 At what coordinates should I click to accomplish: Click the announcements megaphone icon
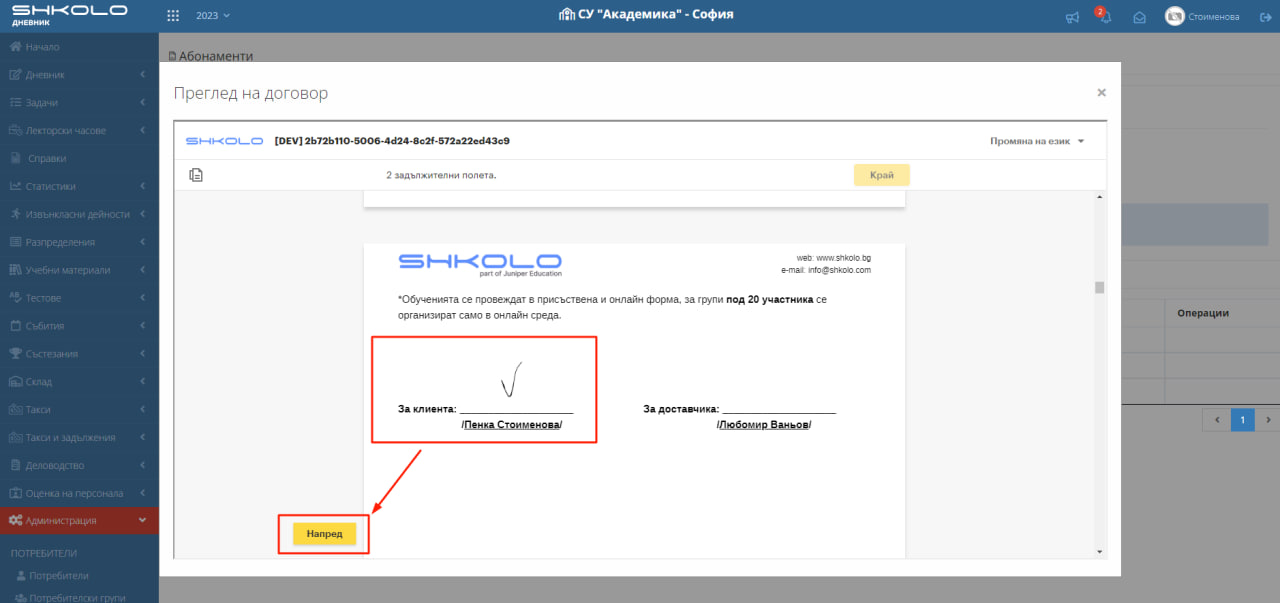click(x=1072, y=17)
